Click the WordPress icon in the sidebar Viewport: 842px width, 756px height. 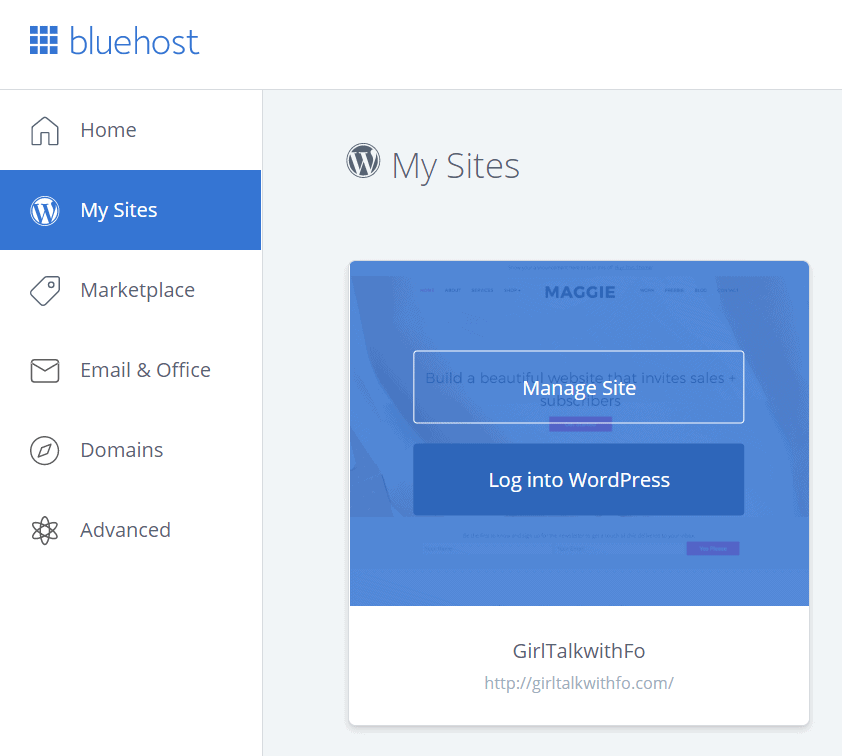point(45,210)
